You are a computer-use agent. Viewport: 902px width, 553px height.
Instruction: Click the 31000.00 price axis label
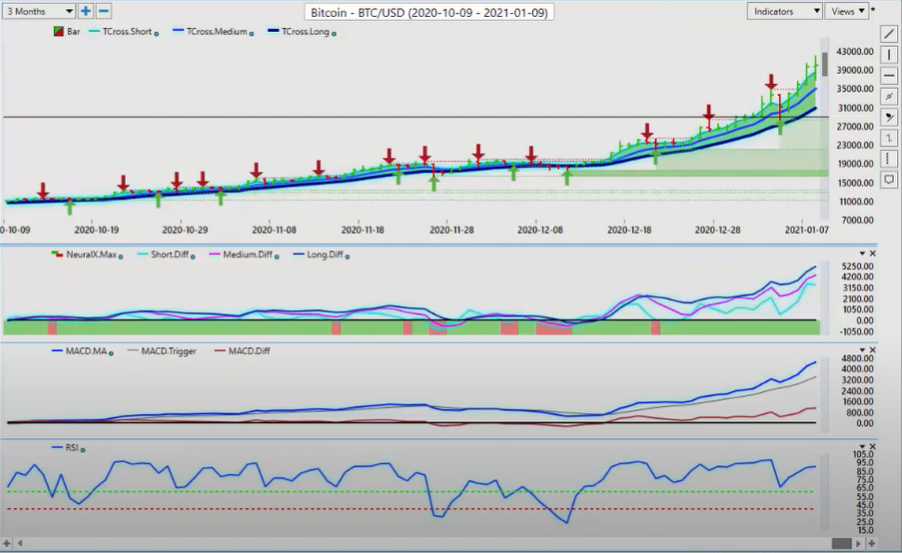pyautogui.click(x=855, y=108)
